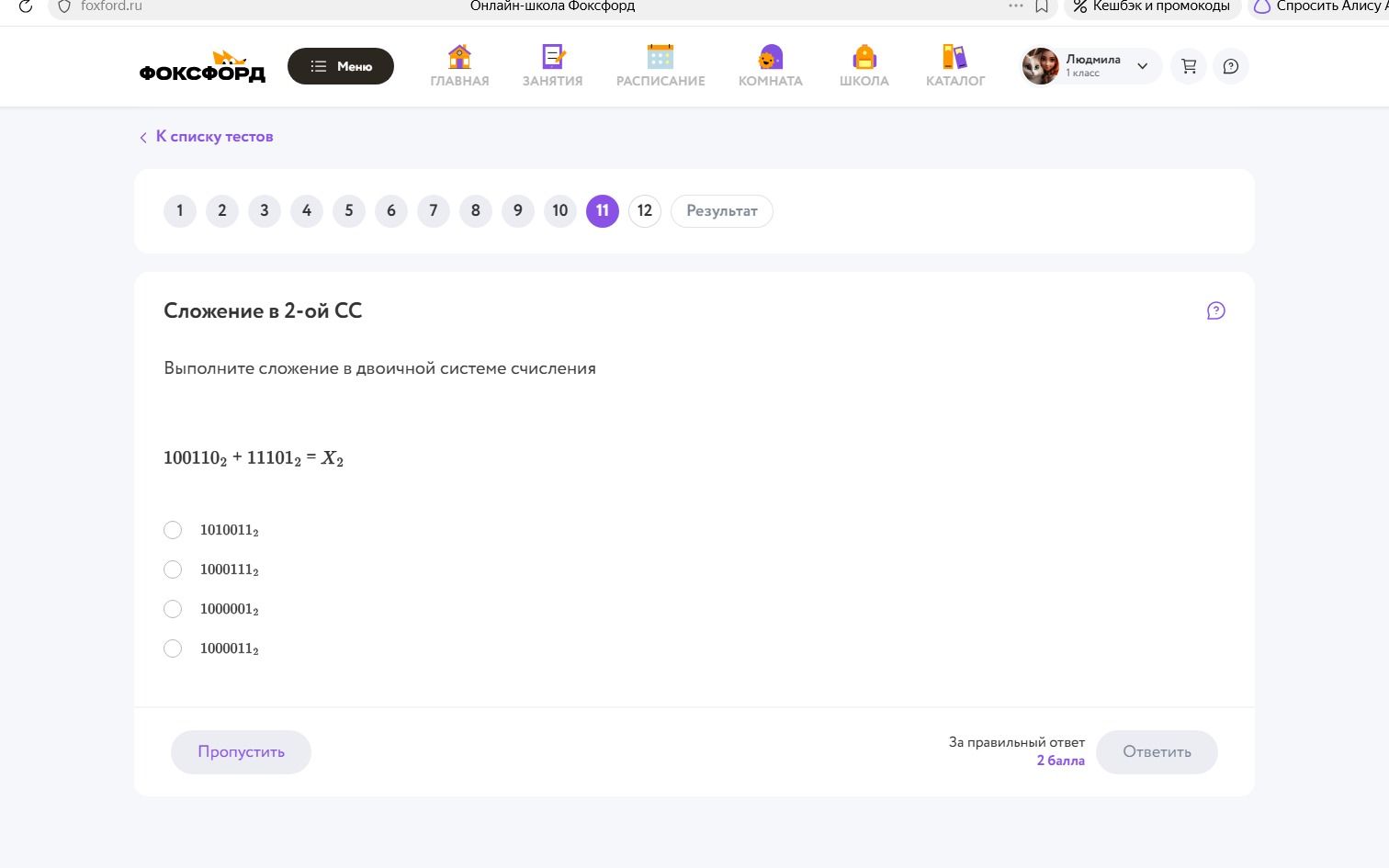The image size is (1389, 868).
Task: Go to question 3
Action: 265,210
